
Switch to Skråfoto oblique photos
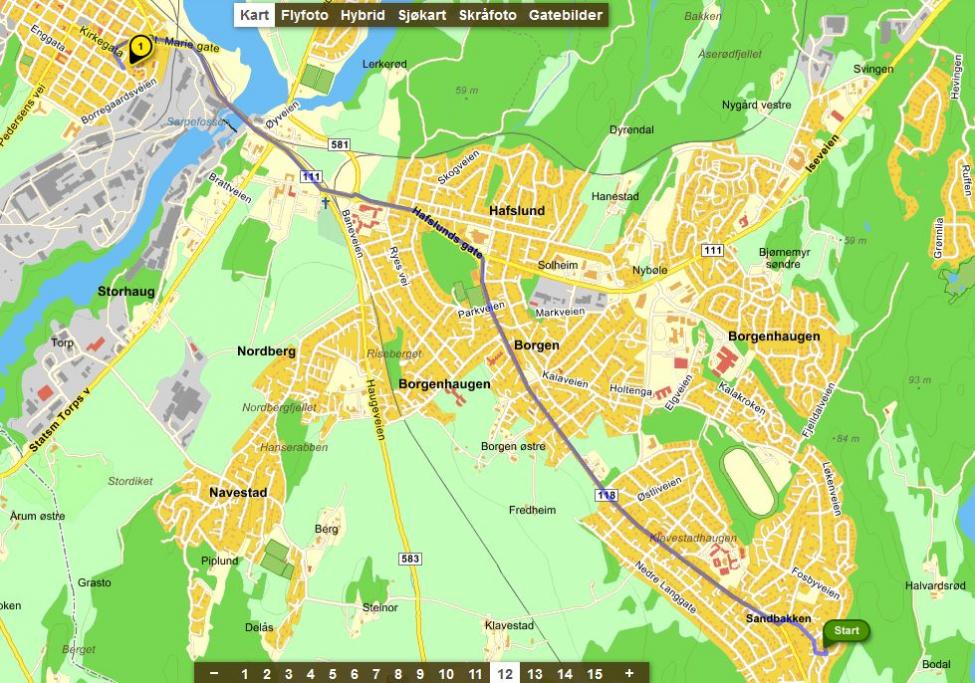pyautogui.click(x=488, y=15)
